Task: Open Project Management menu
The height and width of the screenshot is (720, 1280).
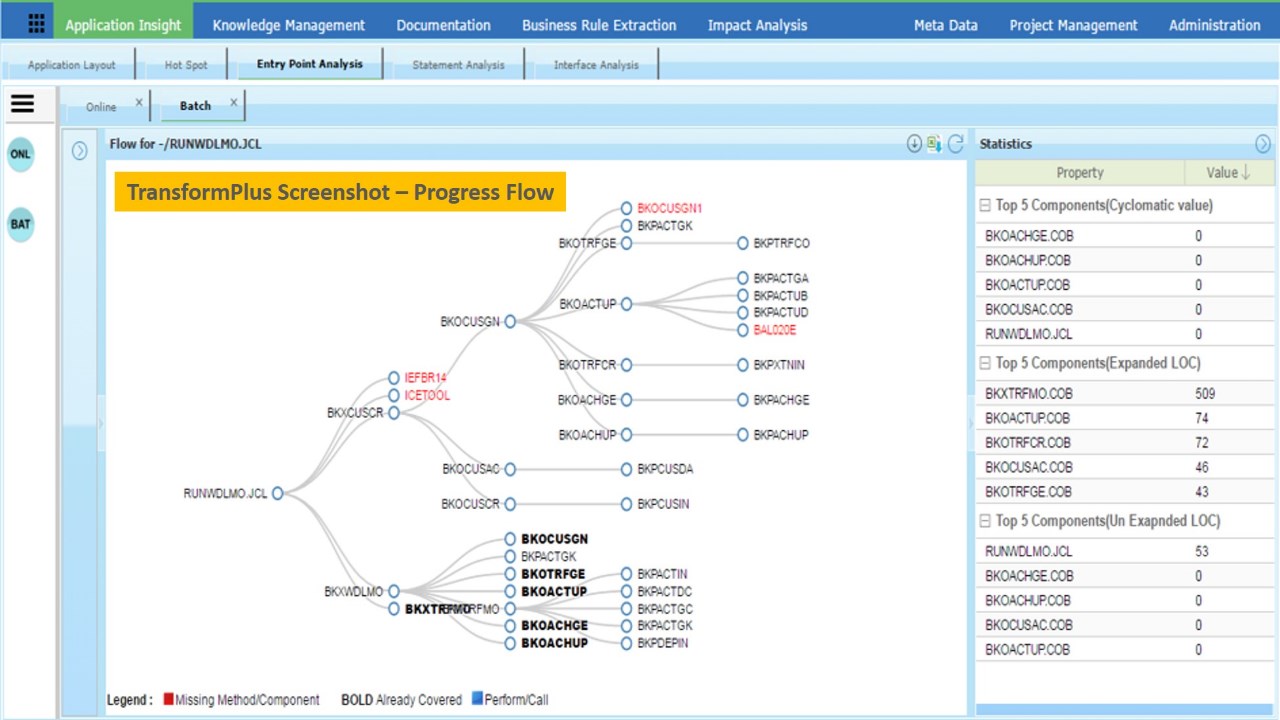Action: [1073, 25]
